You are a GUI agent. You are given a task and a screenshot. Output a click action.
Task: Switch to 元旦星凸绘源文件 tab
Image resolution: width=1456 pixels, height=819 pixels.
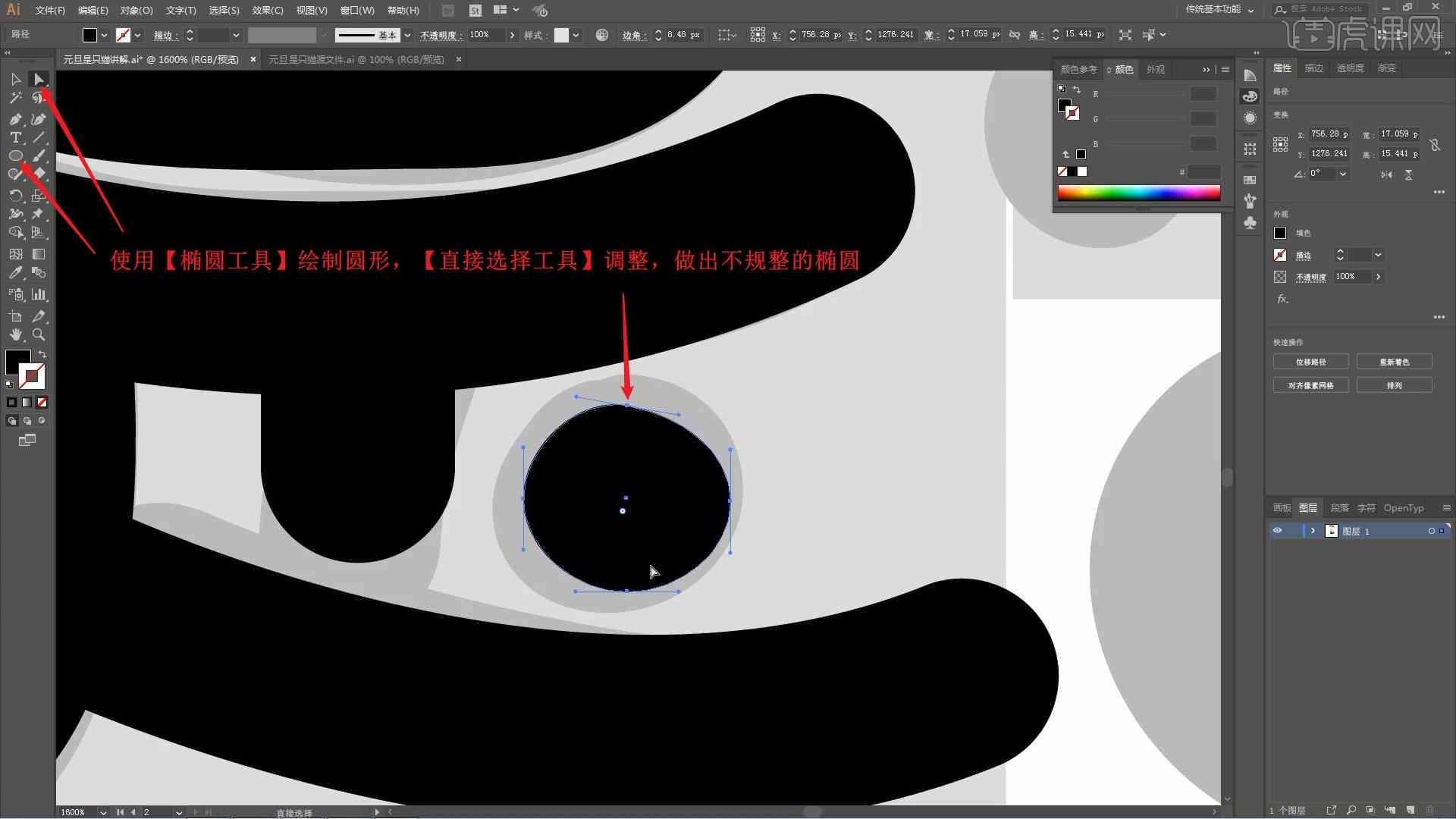(360, 59)
